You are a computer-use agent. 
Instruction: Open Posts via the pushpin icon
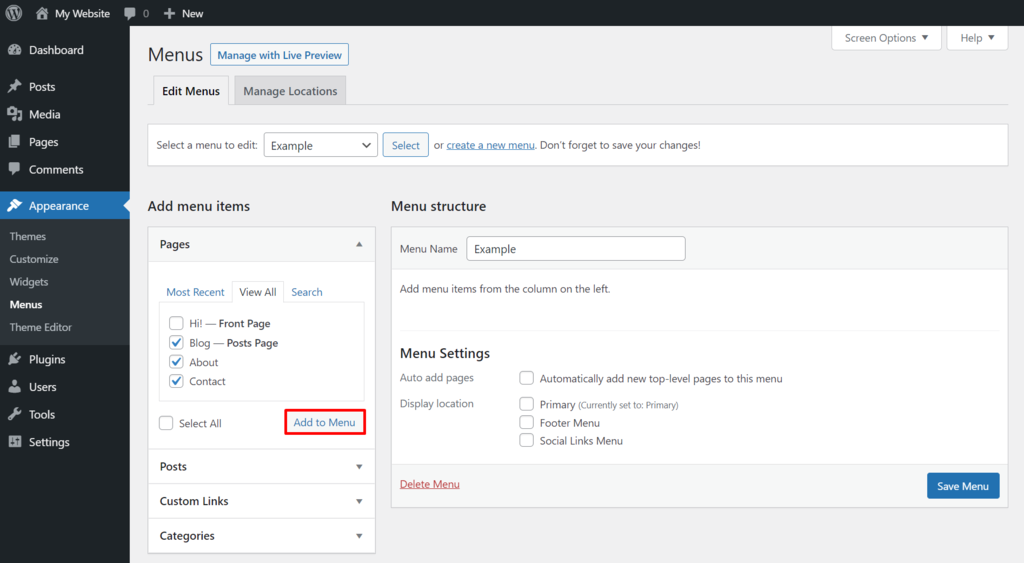coord(15,87)
